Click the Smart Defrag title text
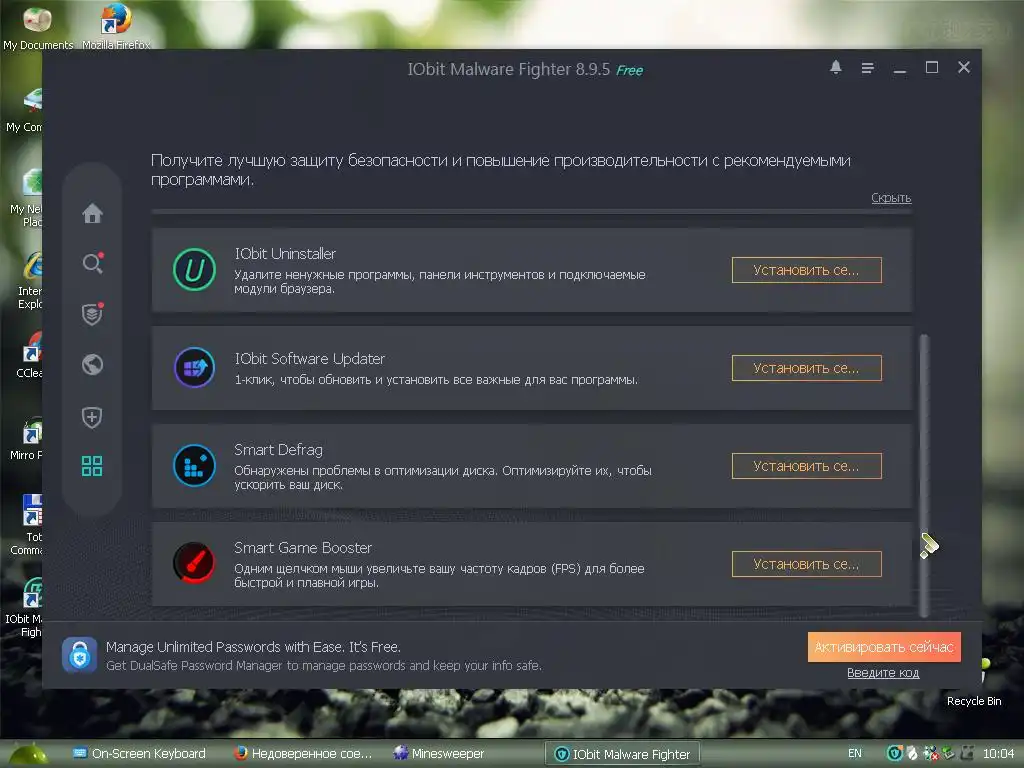 278,449
